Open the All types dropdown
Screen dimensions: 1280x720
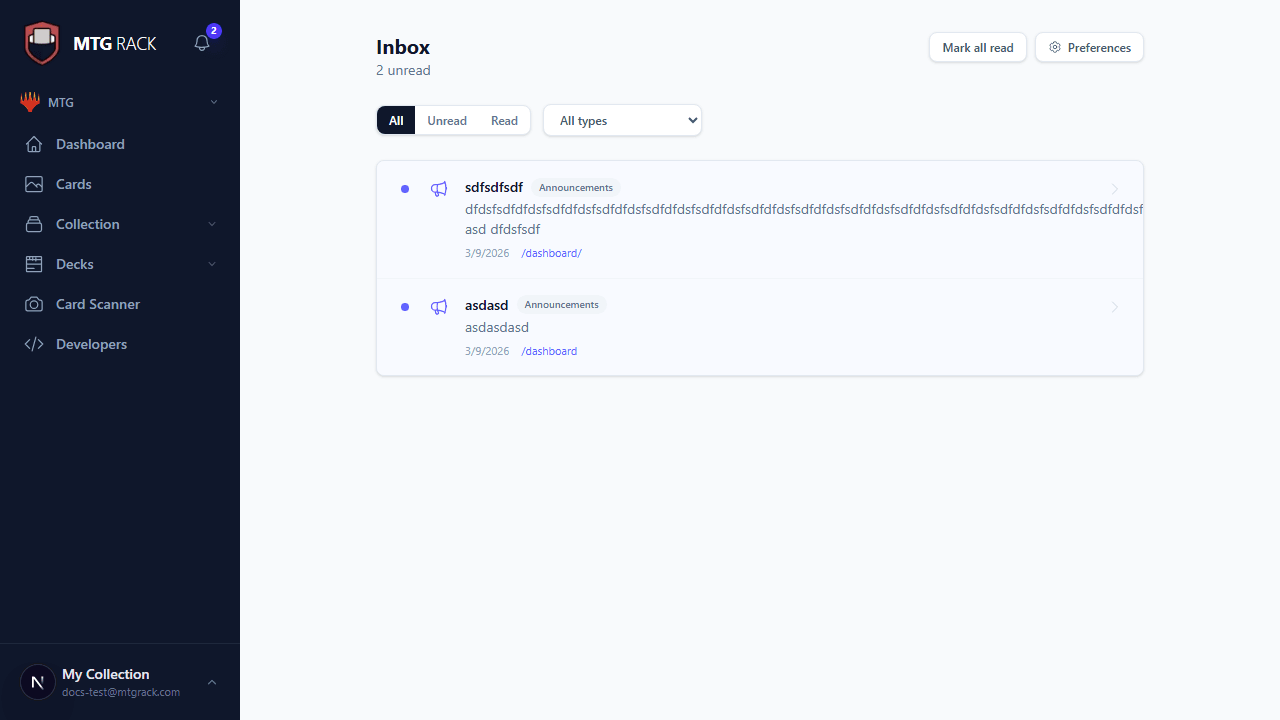pyautogui.click(x=622, y=120)
